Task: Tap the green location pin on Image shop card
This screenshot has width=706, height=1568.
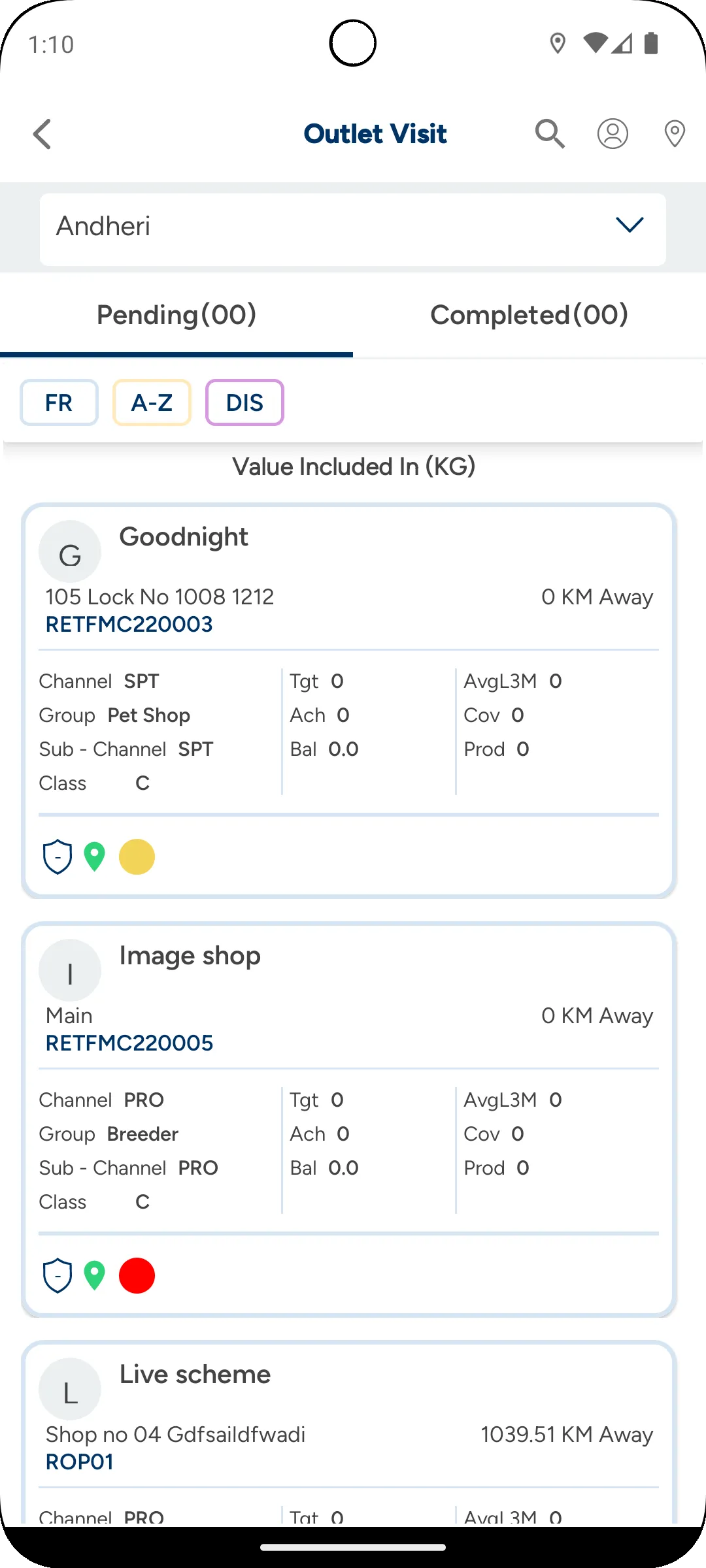Action: tap(95, 1275)
